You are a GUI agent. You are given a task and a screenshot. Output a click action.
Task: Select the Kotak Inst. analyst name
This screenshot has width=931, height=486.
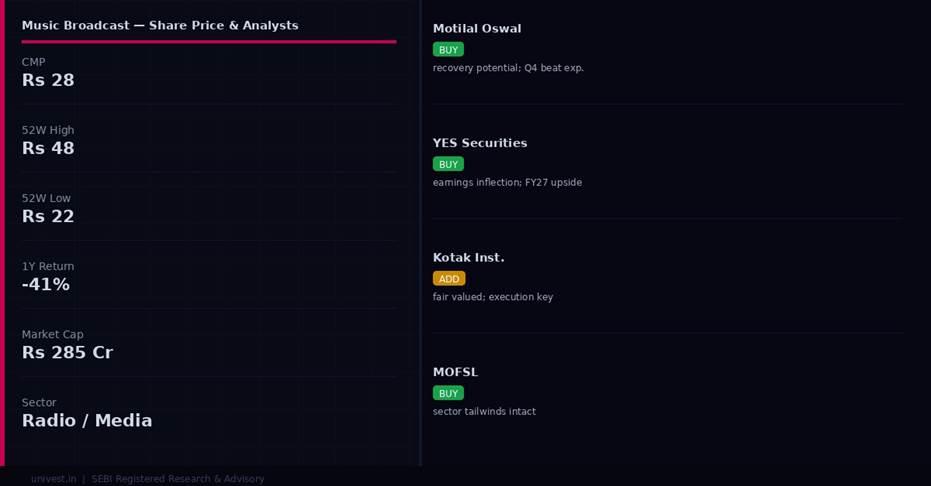468,258
